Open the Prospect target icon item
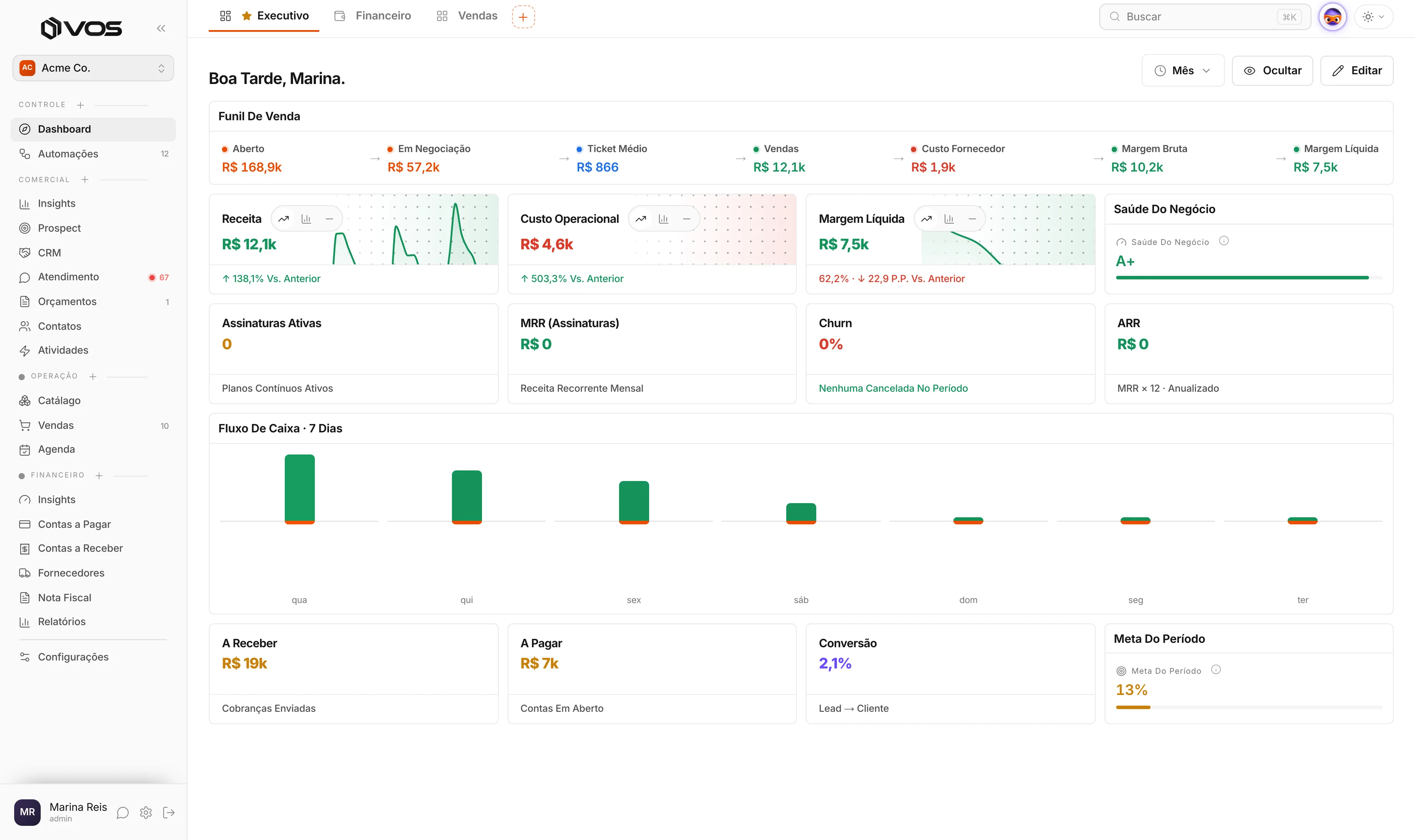1415x840 pixels. (x=93, y=228)
